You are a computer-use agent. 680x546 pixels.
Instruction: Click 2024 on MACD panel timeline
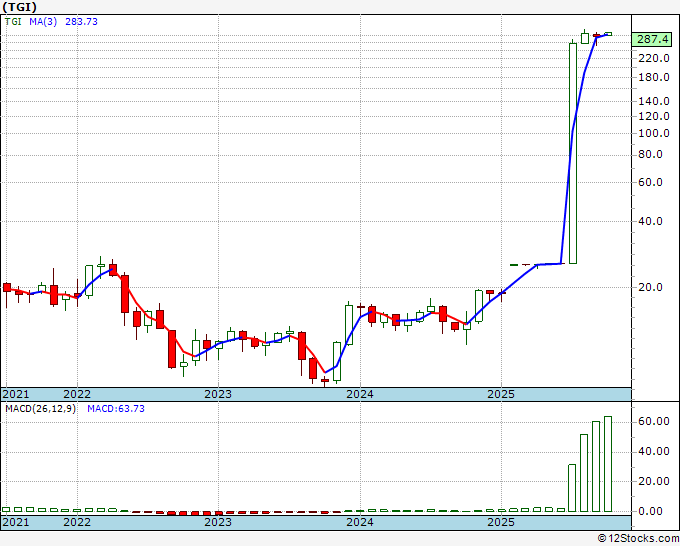(x=360, y=522)
